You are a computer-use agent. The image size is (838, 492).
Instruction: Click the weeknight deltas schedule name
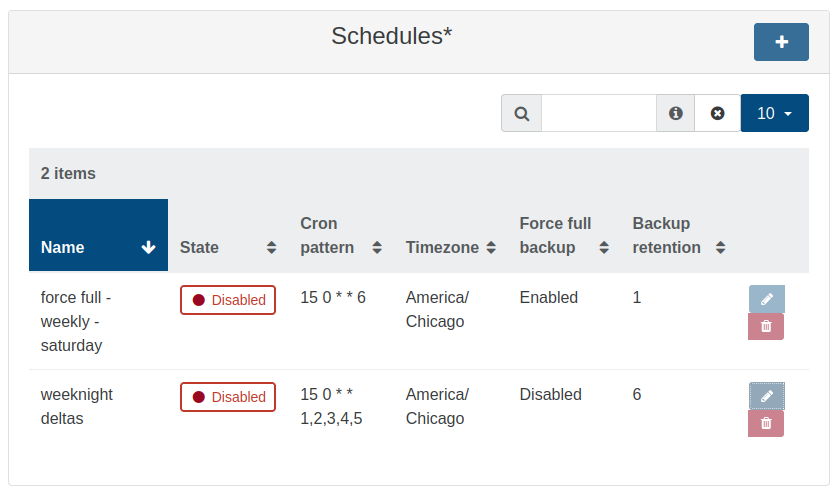(x=77, y=406)
